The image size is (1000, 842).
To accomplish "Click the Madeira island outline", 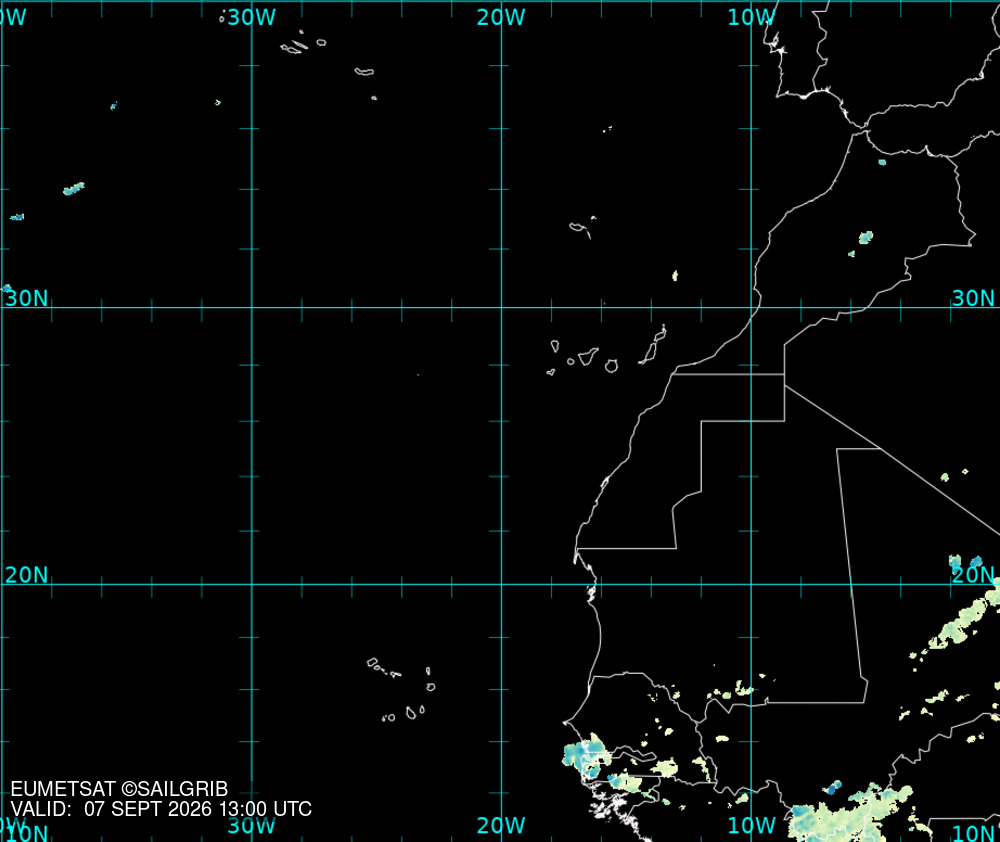I will click(582, 228).
